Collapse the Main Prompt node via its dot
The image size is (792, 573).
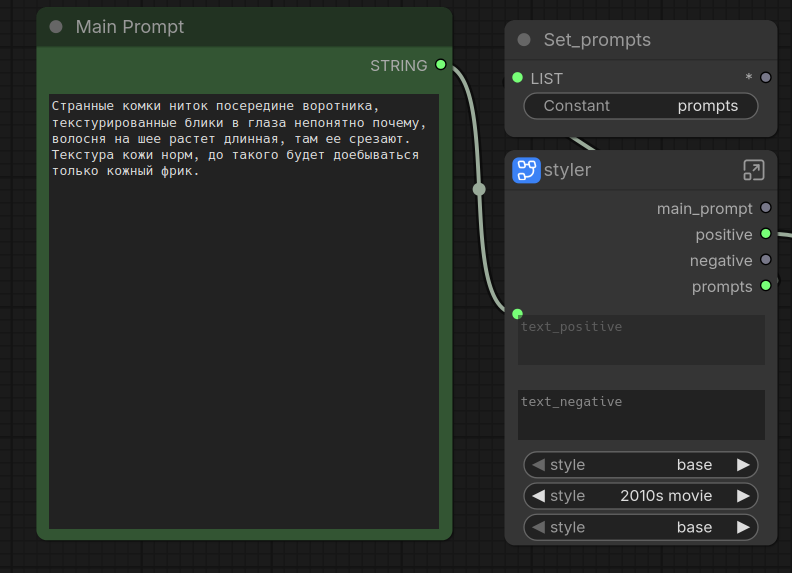coord(56,27)
